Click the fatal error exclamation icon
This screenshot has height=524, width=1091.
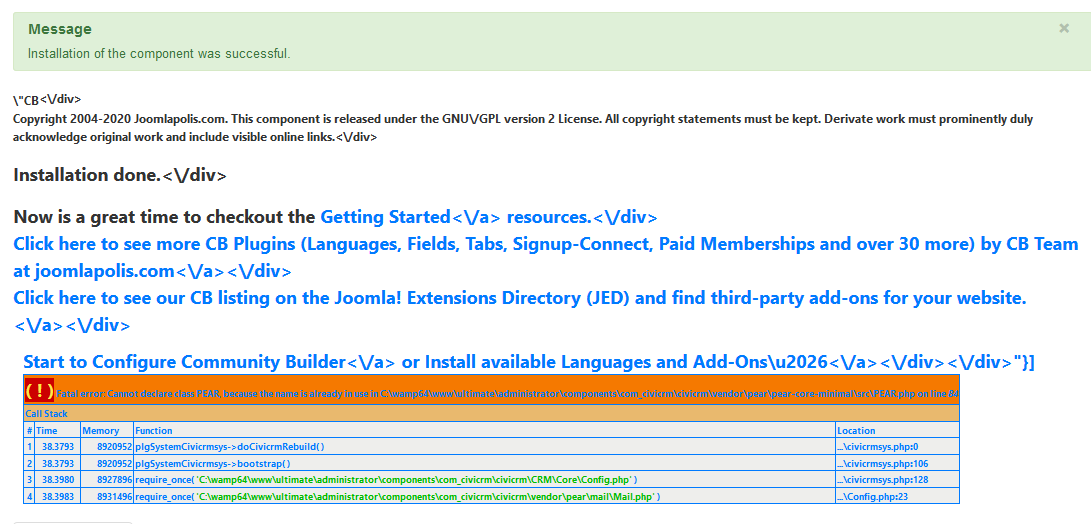click(x=39, y=391)
